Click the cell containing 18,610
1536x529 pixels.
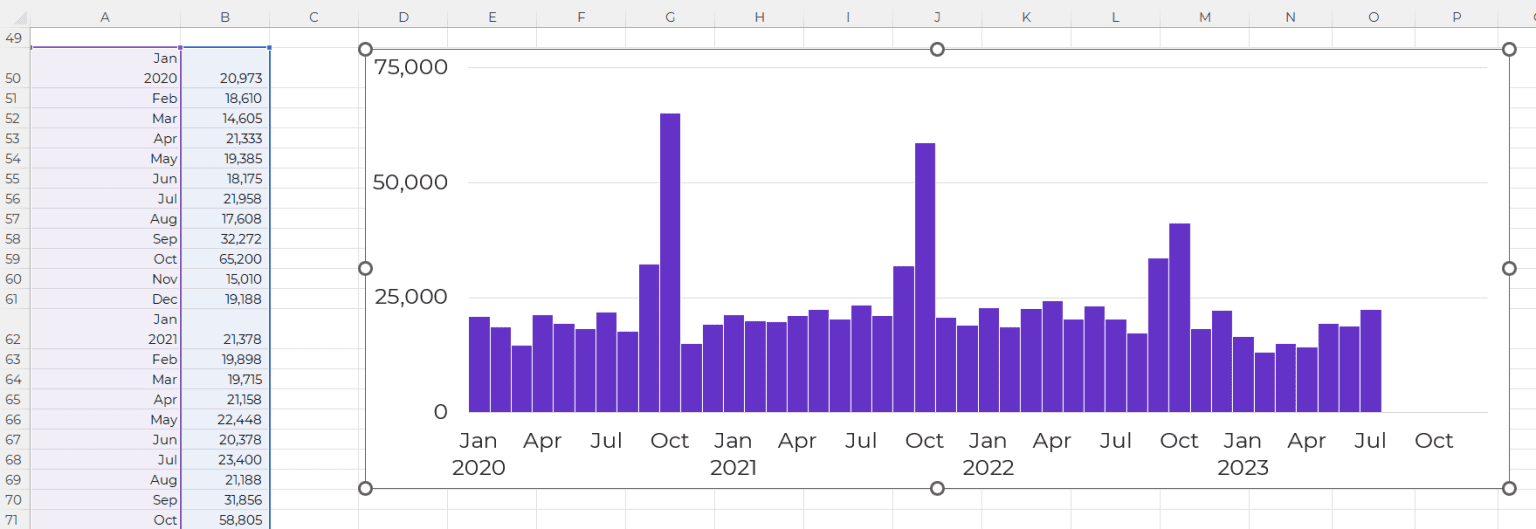point(225,98)
